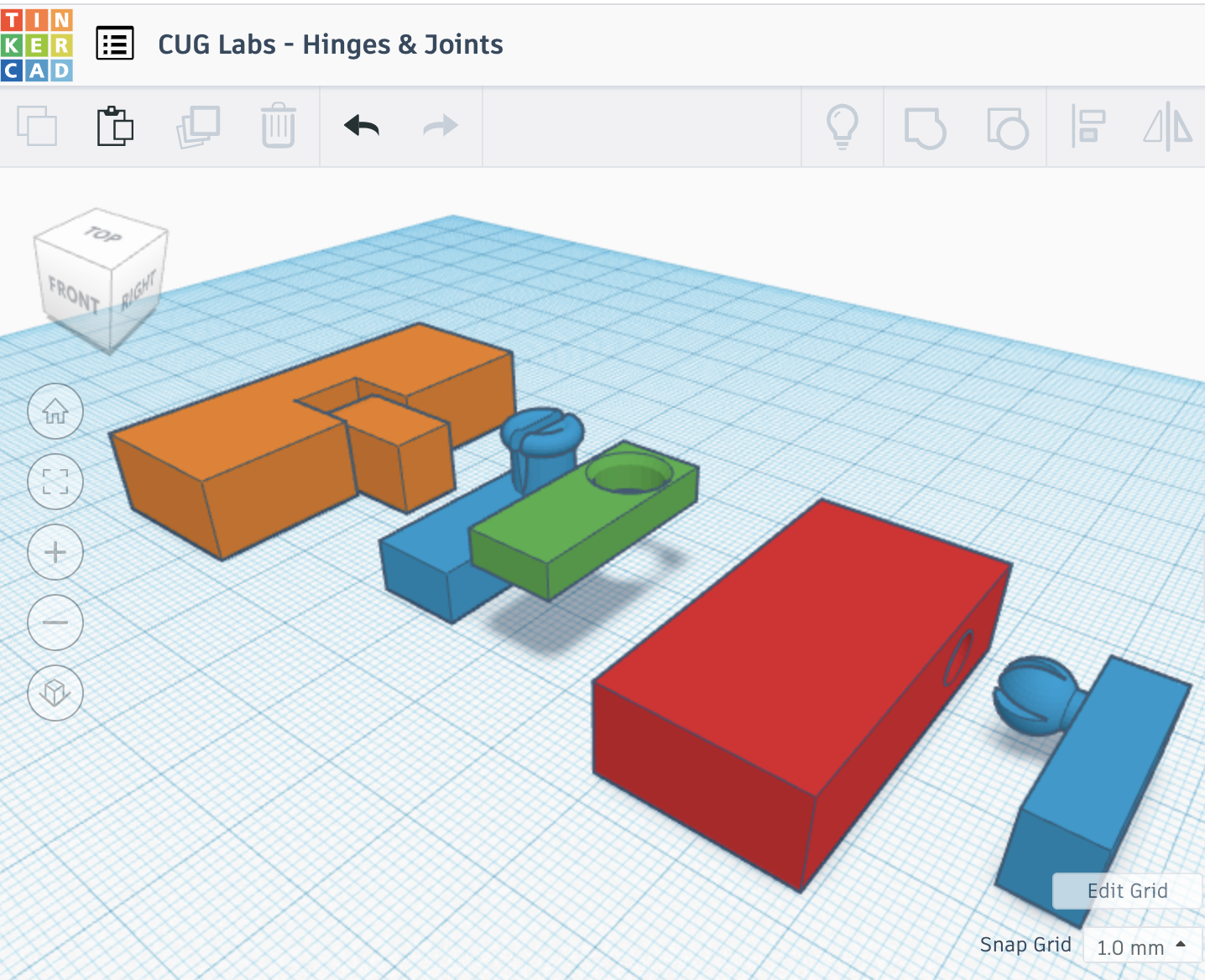Click the Mirror tool icon
This screenshot has height=980, width=1205.
(x=1167, y=127)
